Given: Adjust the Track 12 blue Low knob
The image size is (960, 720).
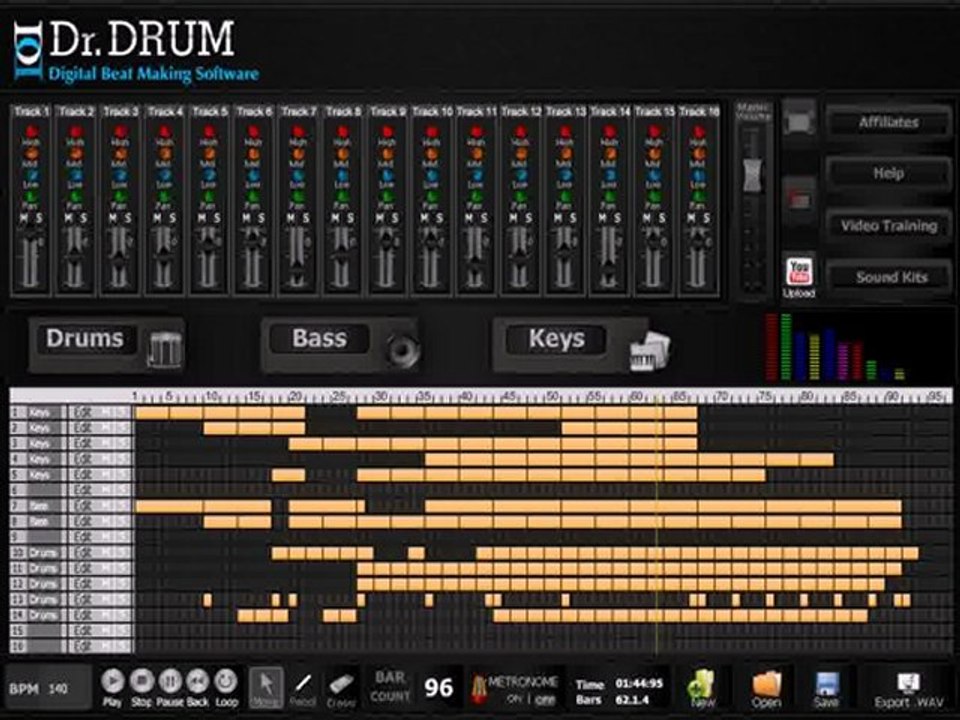Looking at the screenshot, I should click(520, 175).
